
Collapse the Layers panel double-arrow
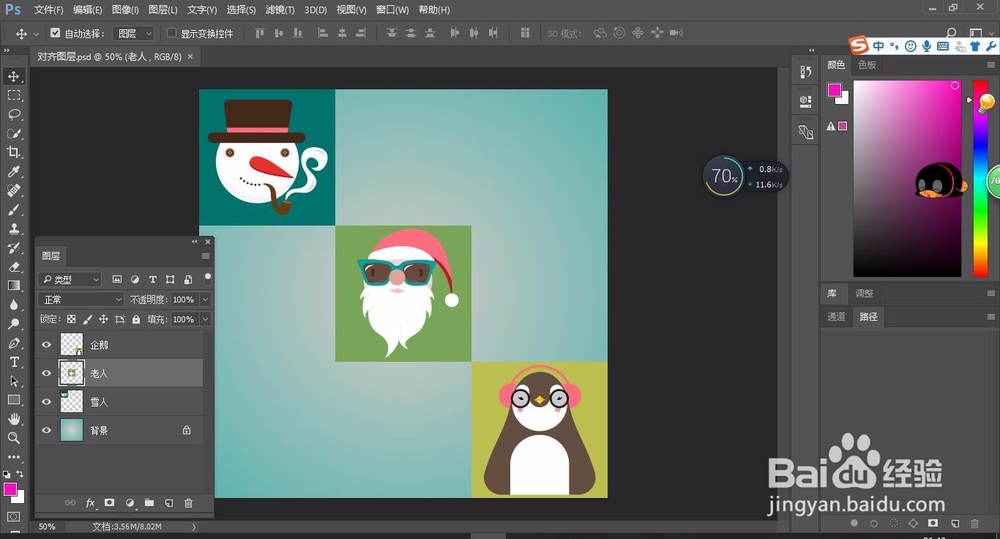click(195, 241)
